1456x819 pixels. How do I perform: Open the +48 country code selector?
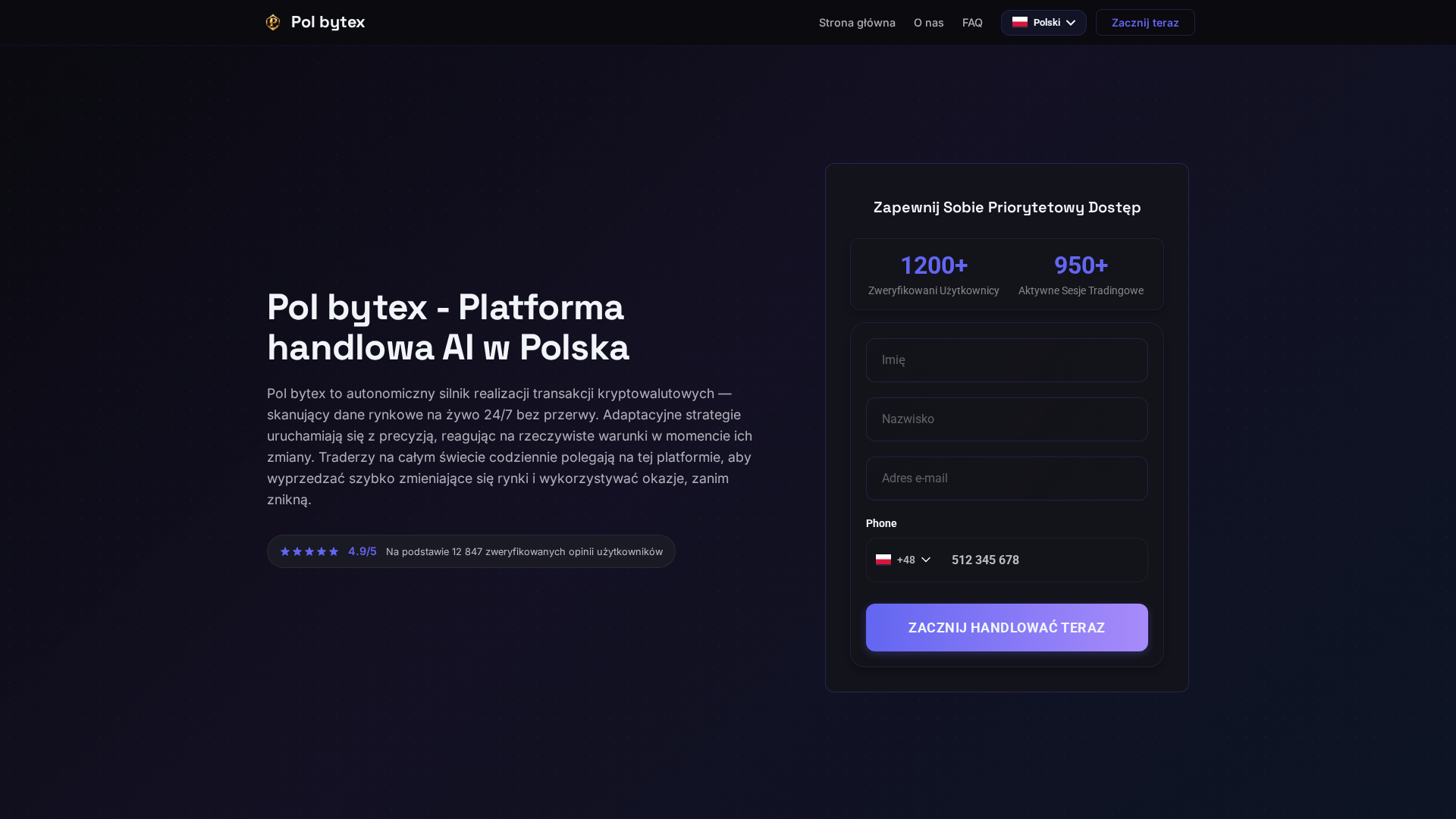[x=902, y=560]
